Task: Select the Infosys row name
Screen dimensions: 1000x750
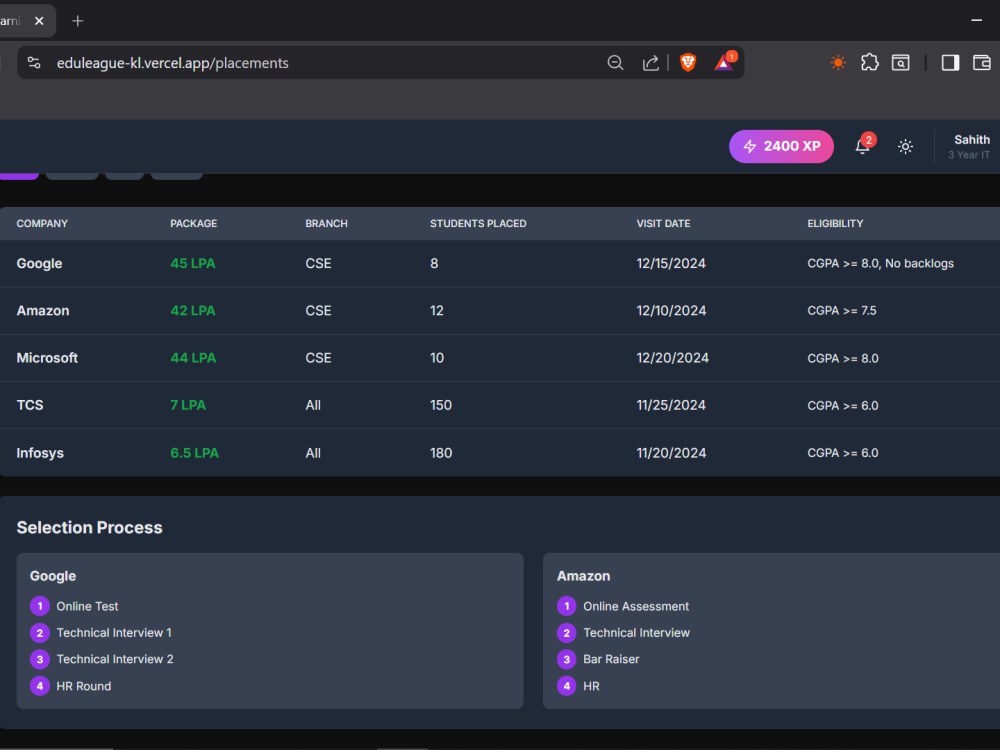Action: click(40, 453)
